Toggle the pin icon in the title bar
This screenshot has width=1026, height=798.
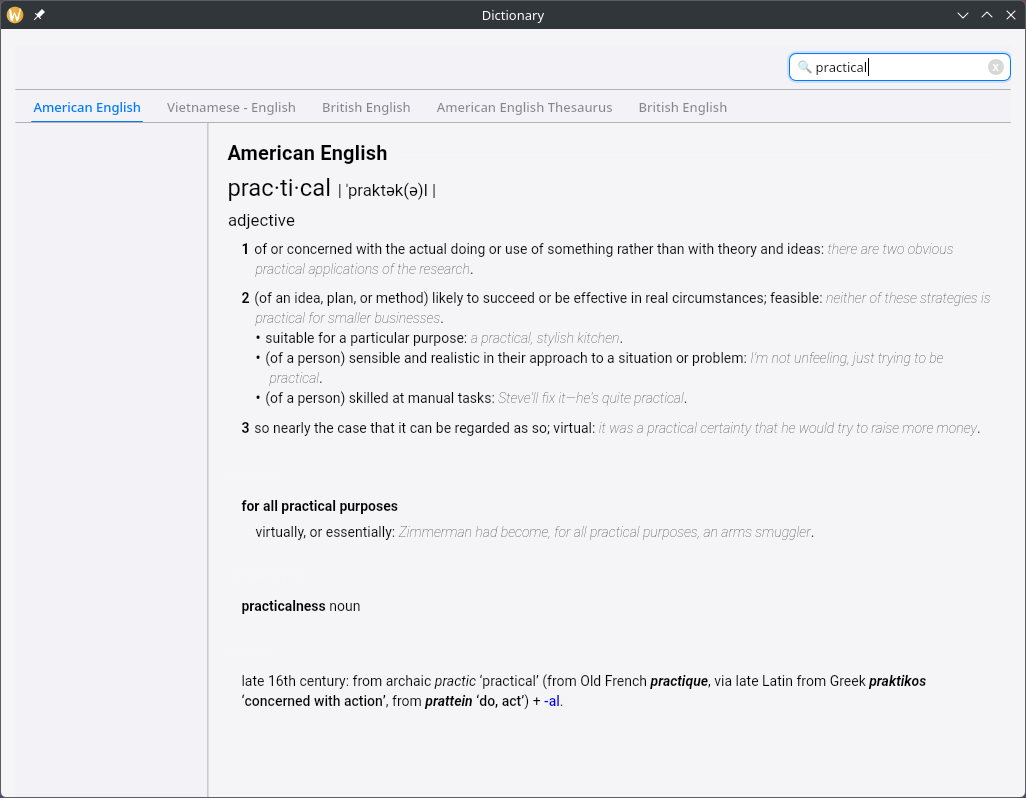tap(39, 15)
